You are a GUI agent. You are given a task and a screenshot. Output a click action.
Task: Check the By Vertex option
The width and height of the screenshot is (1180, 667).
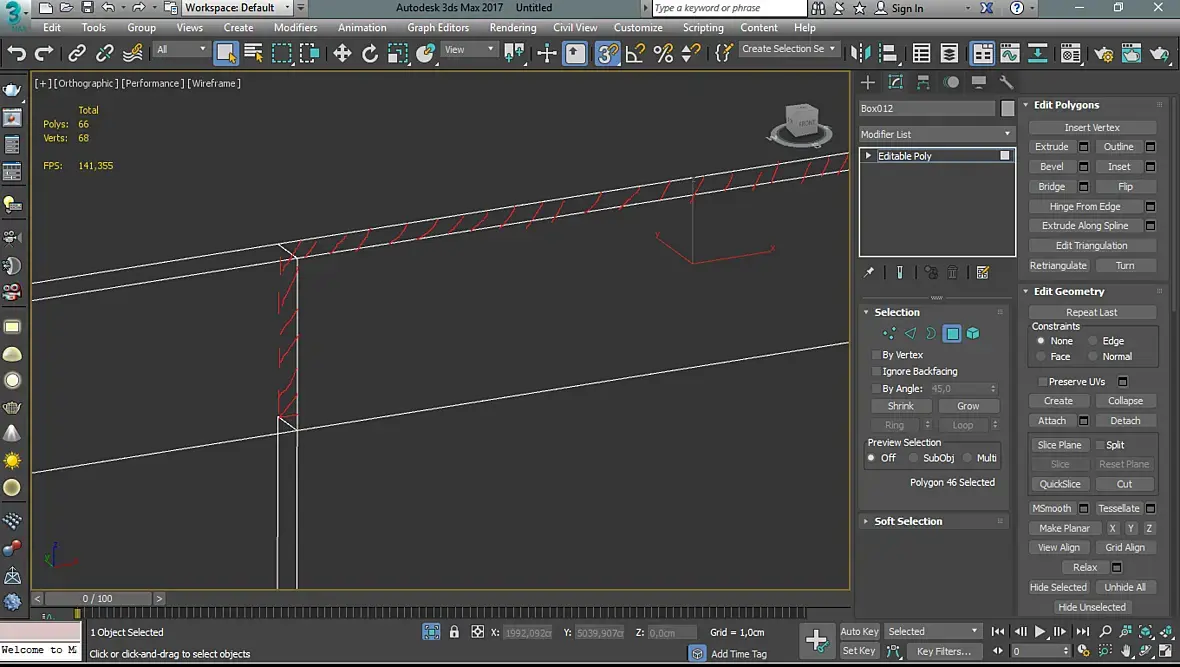(x=877, y=355)
